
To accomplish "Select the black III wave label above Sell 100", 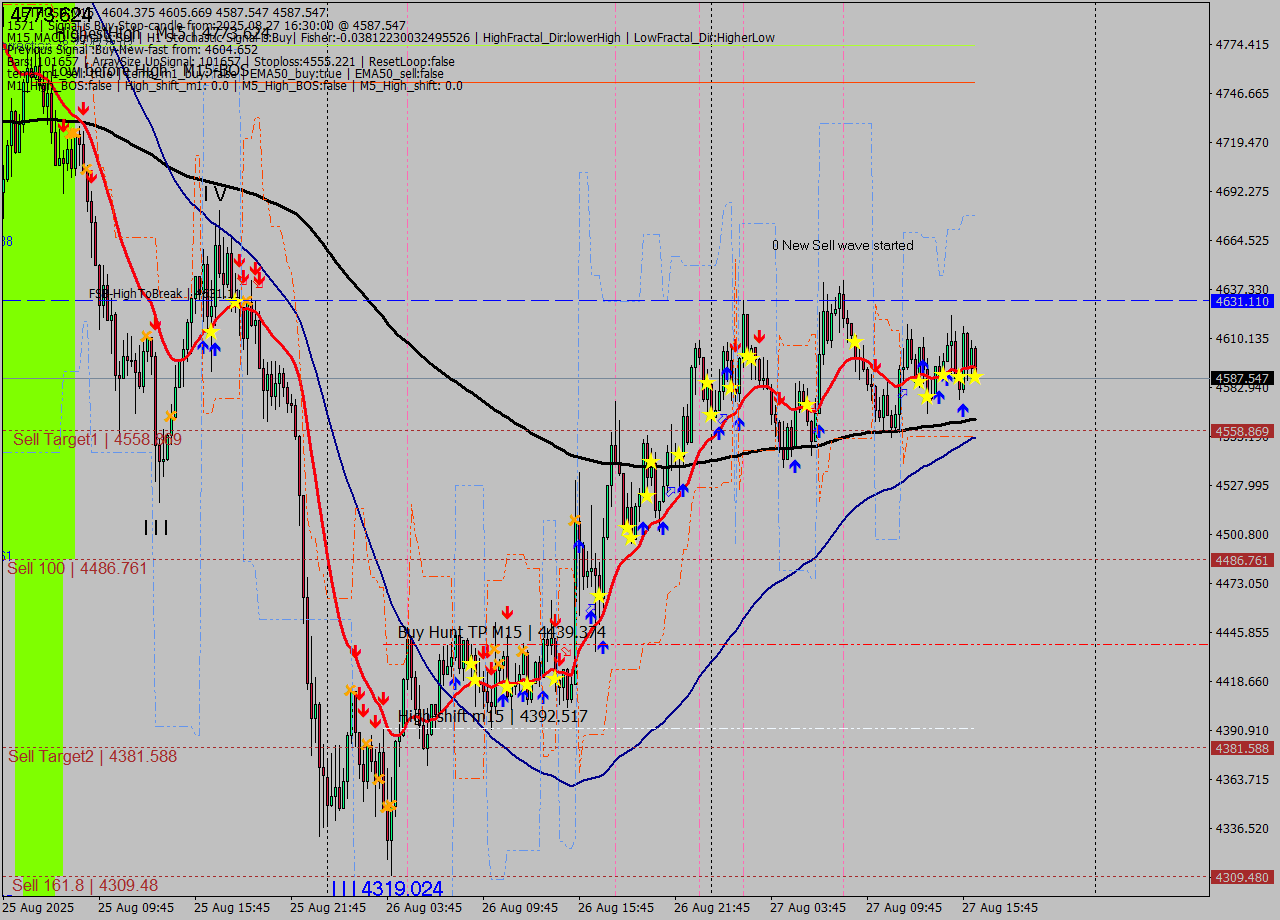I will [156, 527].
